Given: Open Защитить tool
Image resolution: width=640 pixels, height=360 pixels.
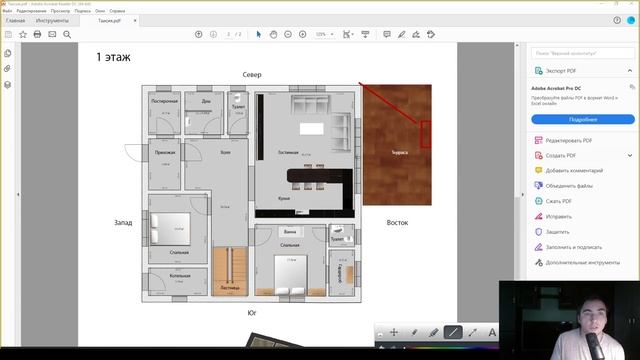Looking at the screenshot, I should (551, 232).
